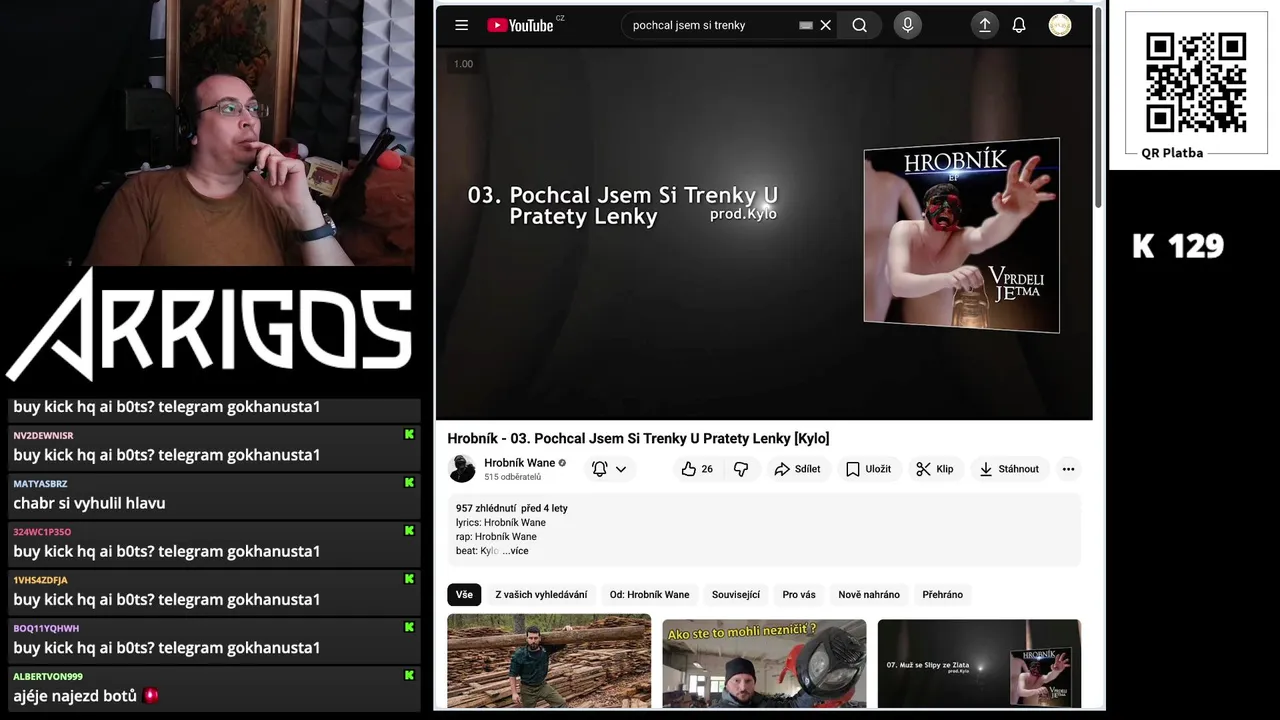Click the QR Platba code
The height and width of the screenshot is (720, 1280).
point(1196,83)
